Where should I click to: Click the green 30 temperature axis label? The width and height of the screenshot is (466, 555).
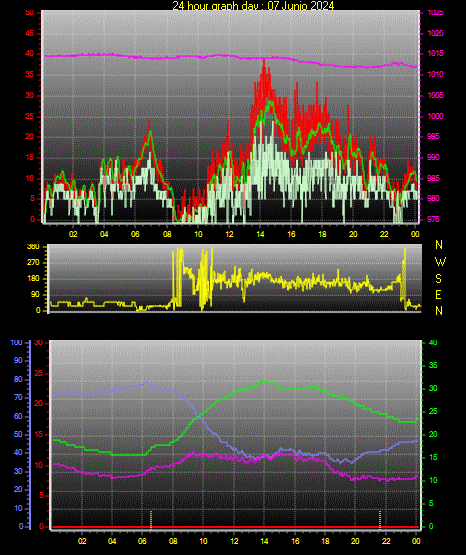pos(433,388)
